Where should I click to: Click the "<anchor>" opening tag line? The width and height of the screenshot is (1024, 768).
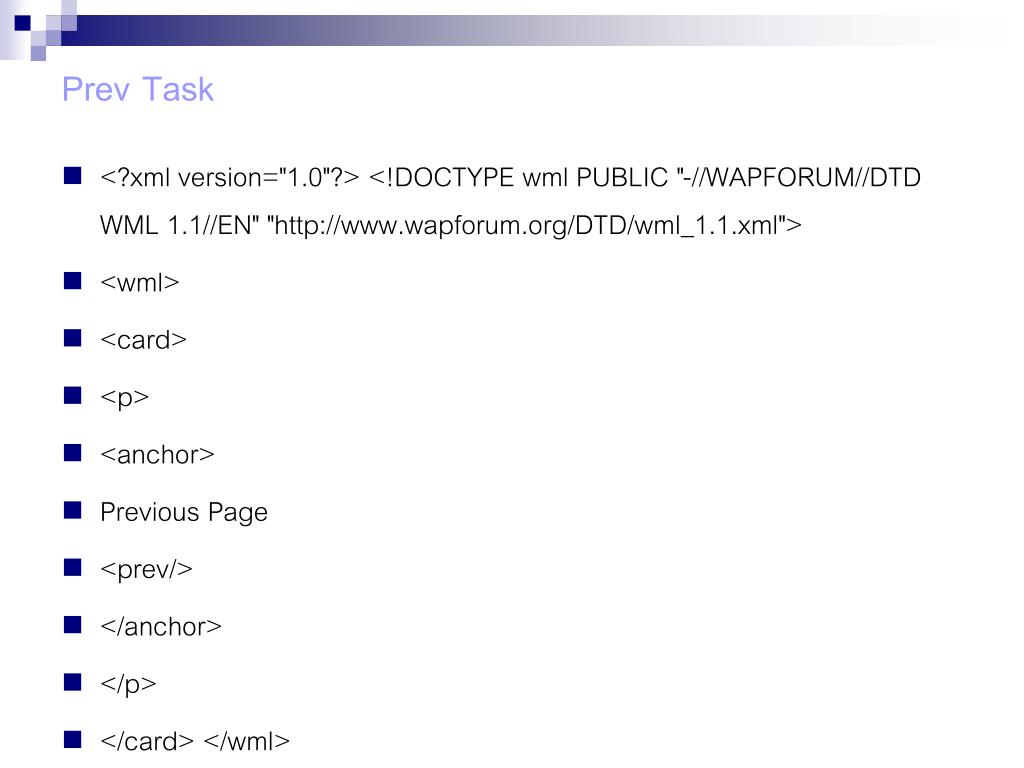click(x=157, y=455)
